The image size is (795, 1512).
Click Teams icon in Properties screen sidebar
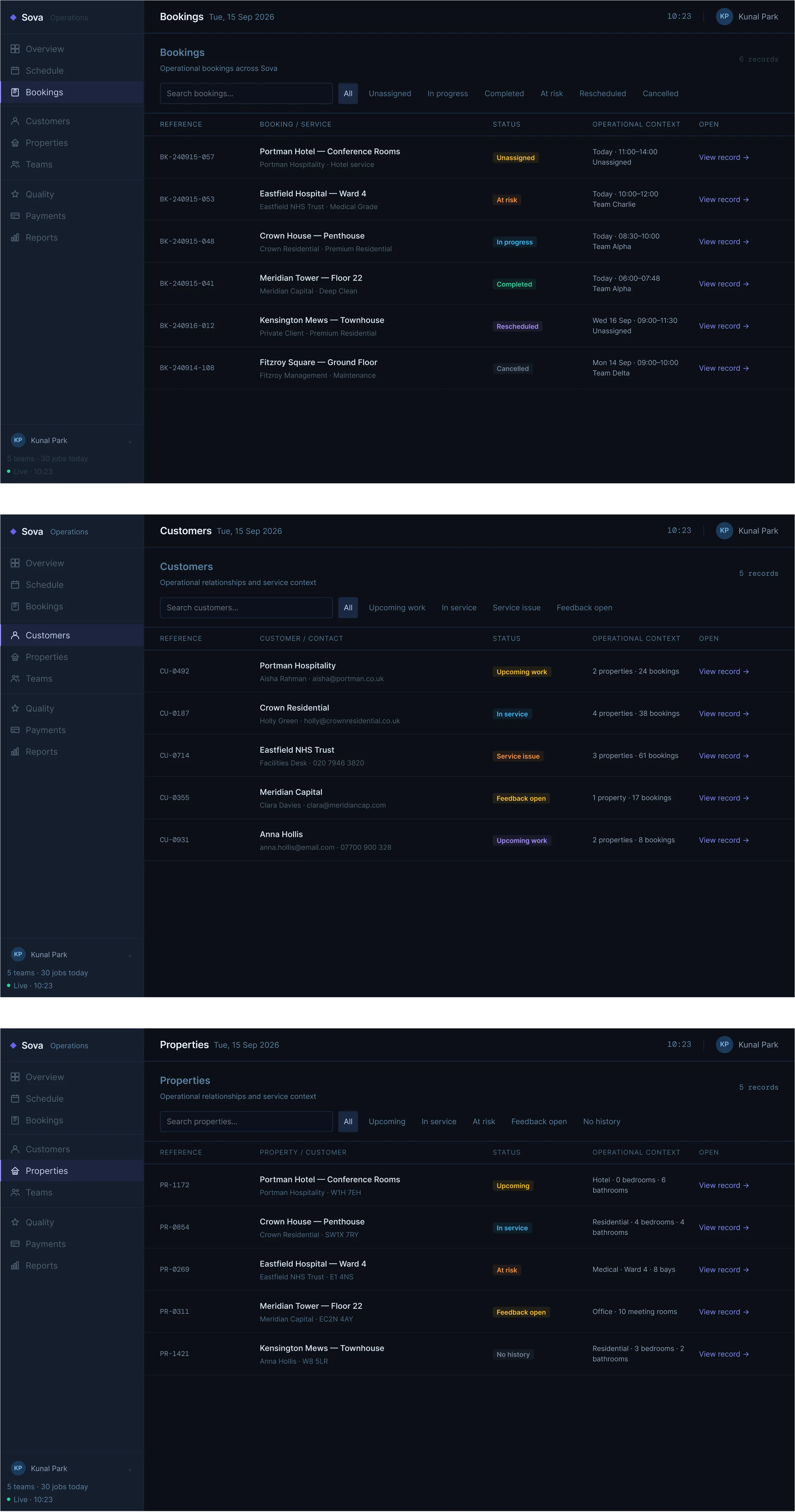[x=15, y=1193]
